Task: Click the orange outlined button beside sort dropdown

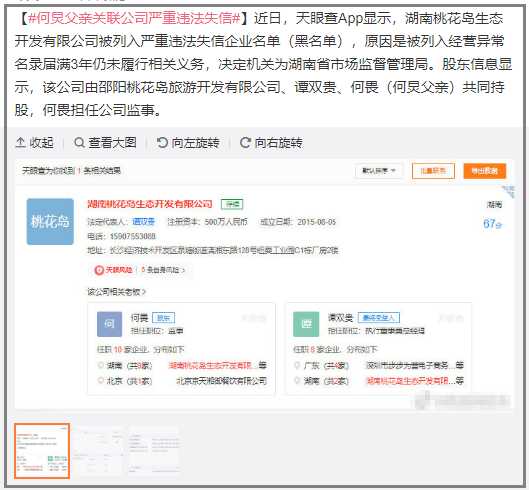Action: [x=433, y=171]
